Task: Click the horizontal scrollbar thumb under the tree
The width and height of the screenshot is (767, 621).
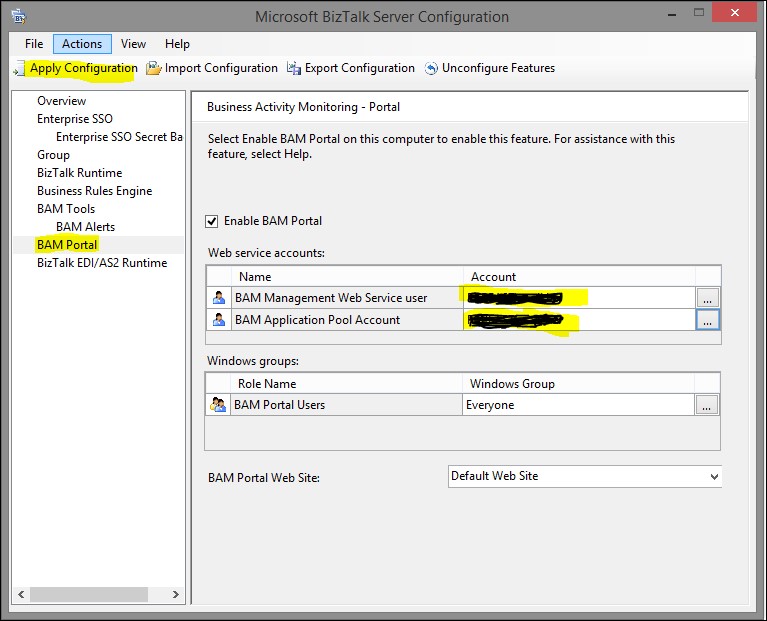Action: click(89, 594)
